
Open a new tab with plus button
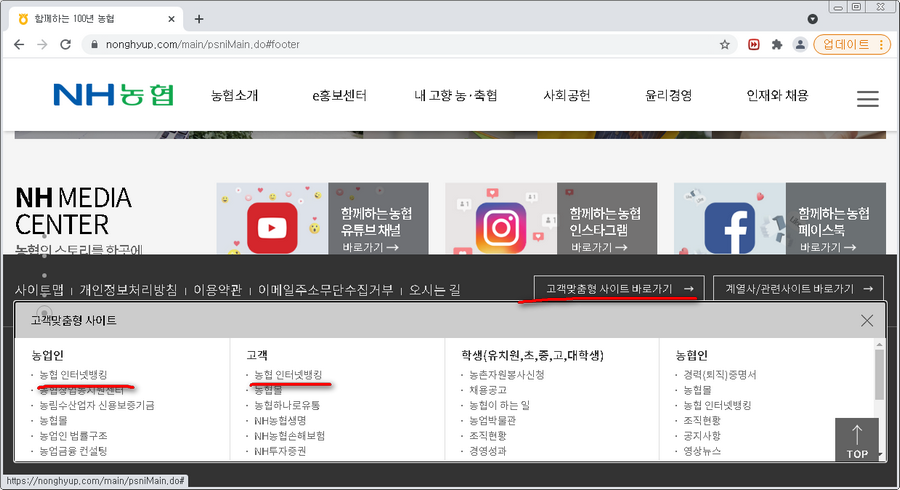(199, 19)
